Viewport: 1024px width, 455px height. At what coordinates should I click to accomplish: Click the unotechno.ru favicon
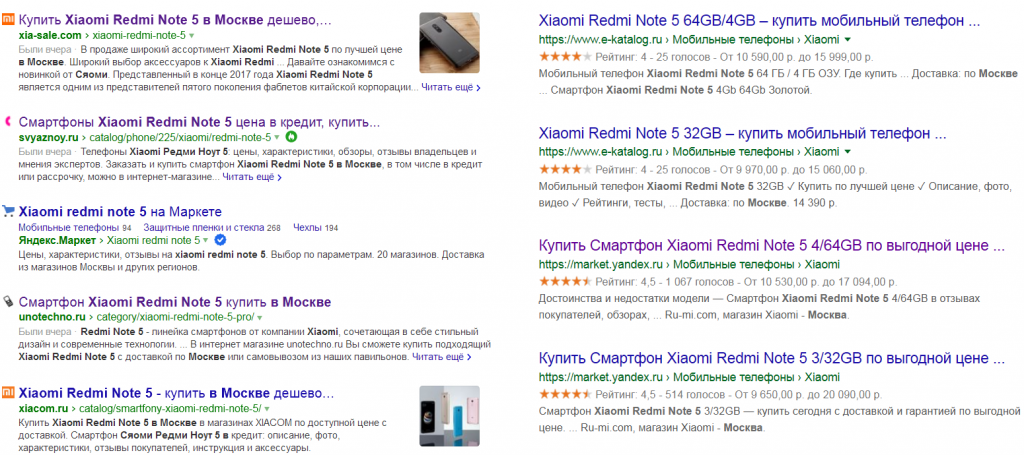[8, 301]
